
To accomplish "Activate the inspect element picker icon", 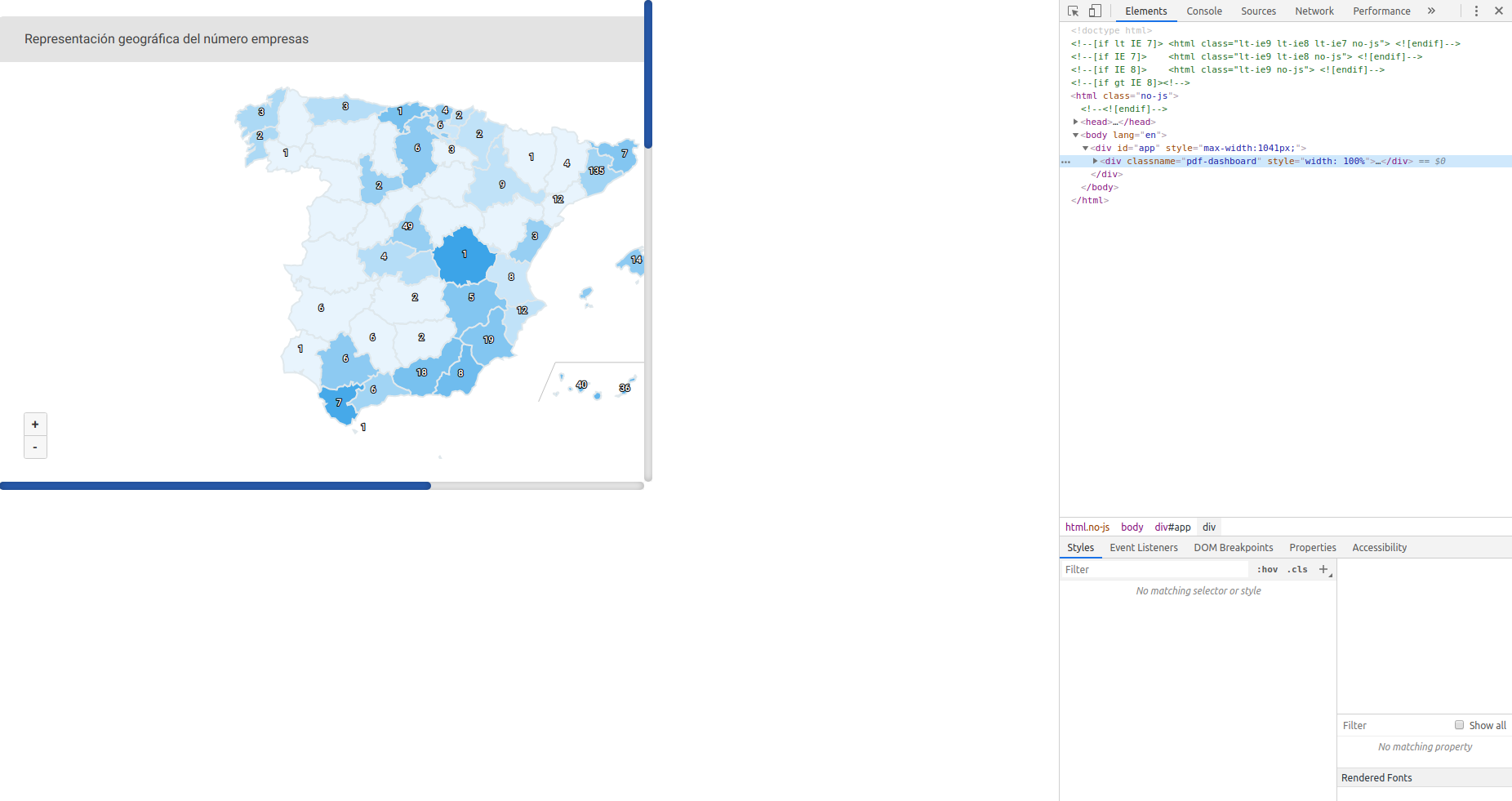I will click(x=1073, y=11).
